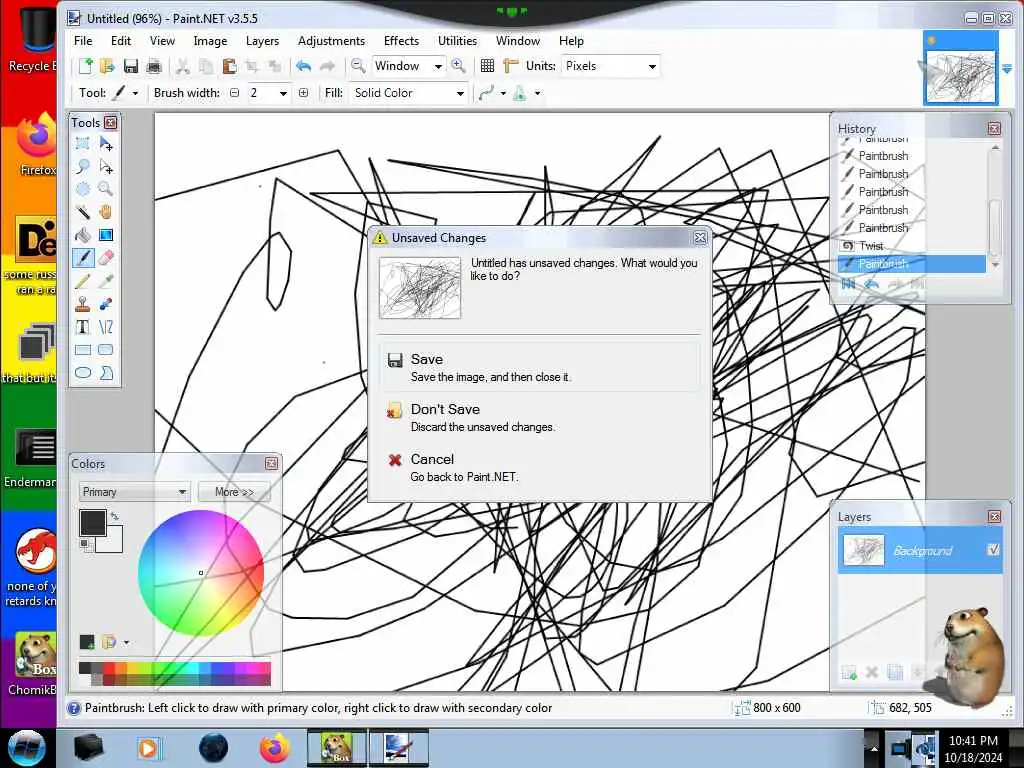Select the Gradient tool

(106, 235)
